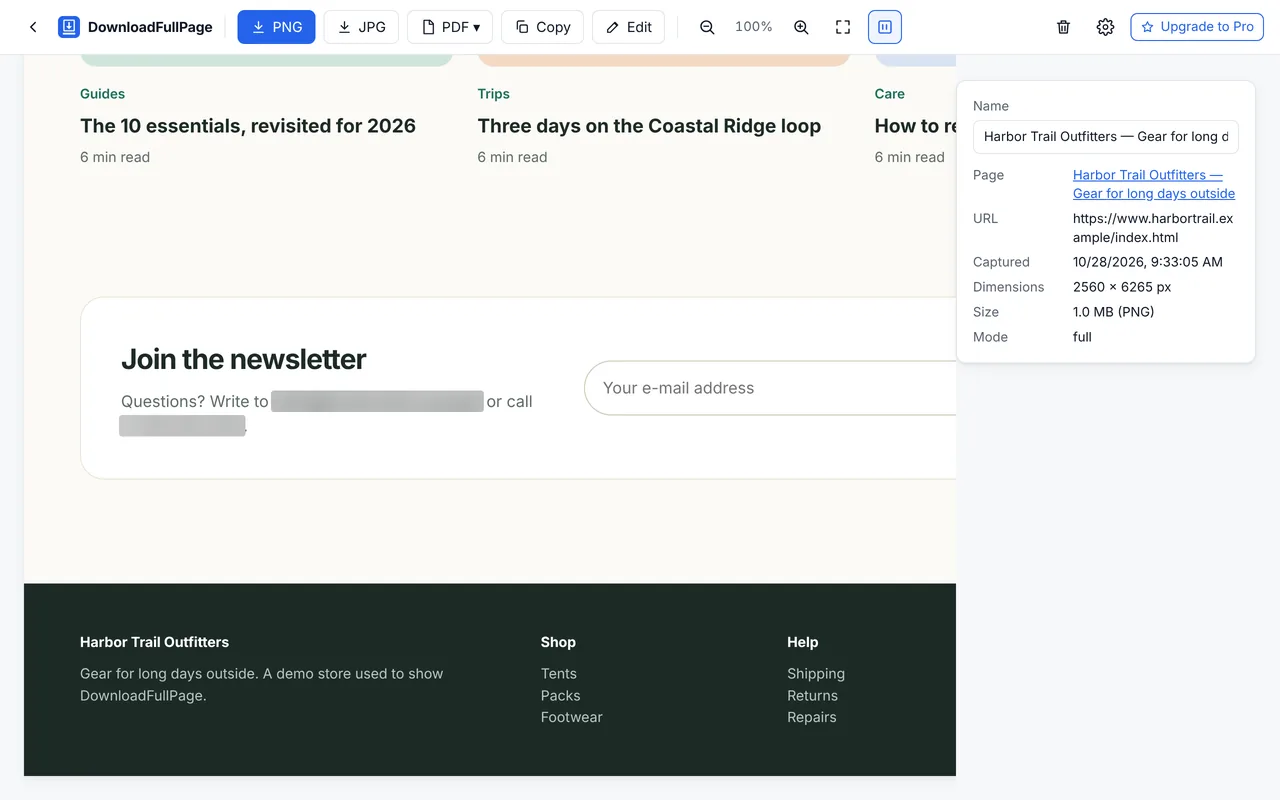This screenshot has height=800, width=1280.
Task: Toggle the info side panel
Action: (885, 27)
